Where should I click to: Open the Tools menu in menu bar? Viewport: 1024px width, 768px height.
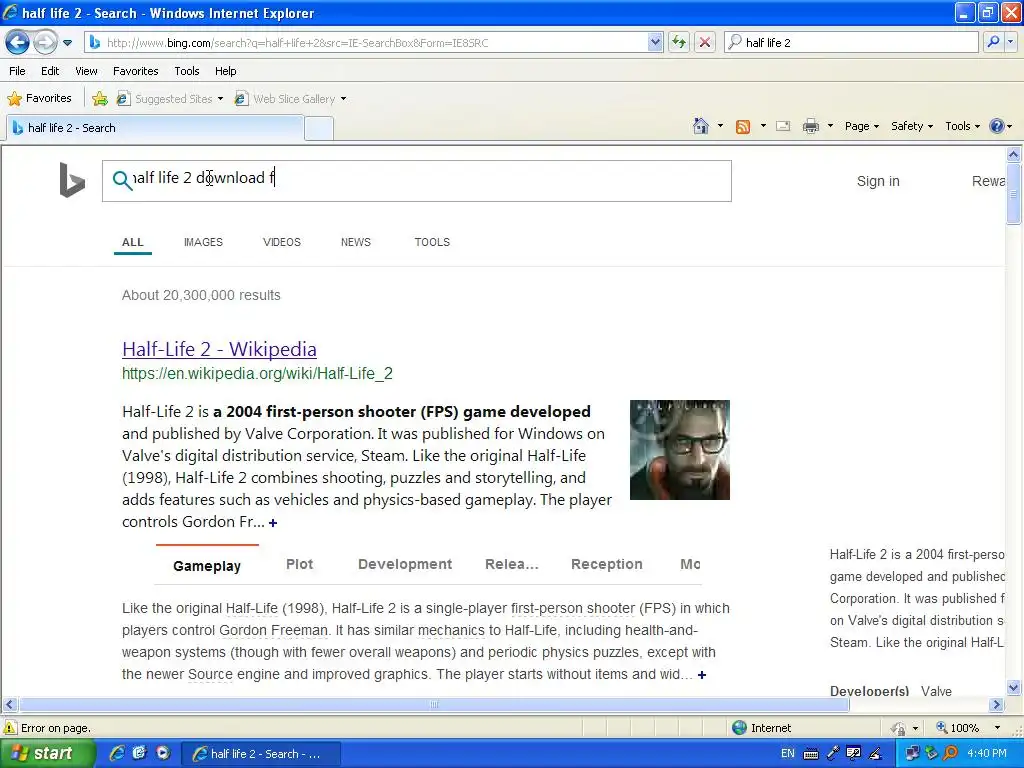click(187, 71)
